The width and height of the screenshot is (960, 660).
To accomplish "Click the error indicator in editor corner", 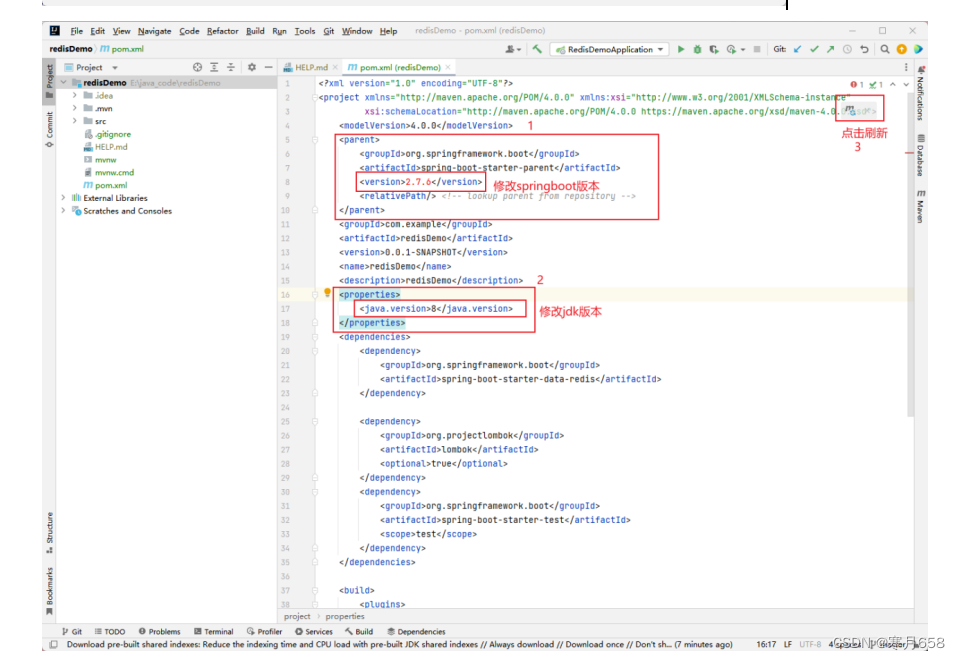I will (x=857, y=84).
